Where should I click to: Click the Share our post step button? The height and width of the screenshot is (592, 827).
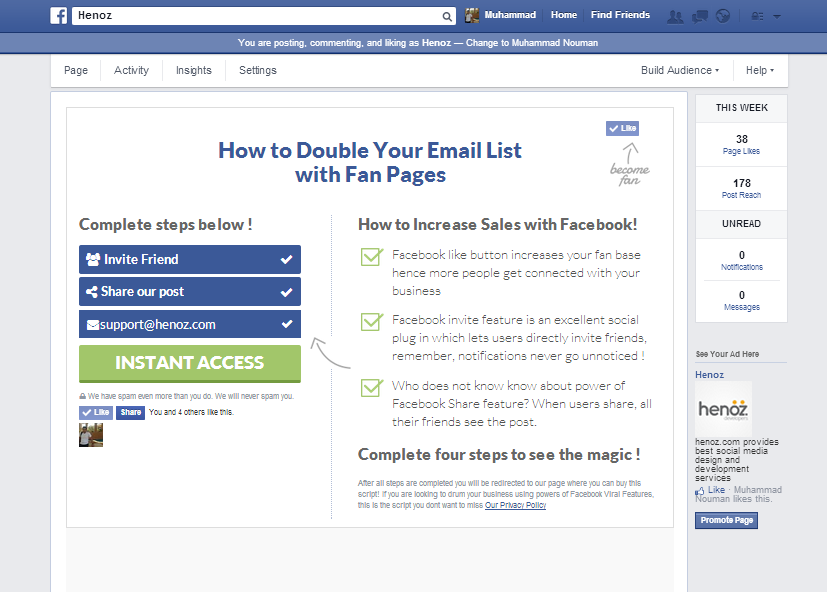point(190,292)
